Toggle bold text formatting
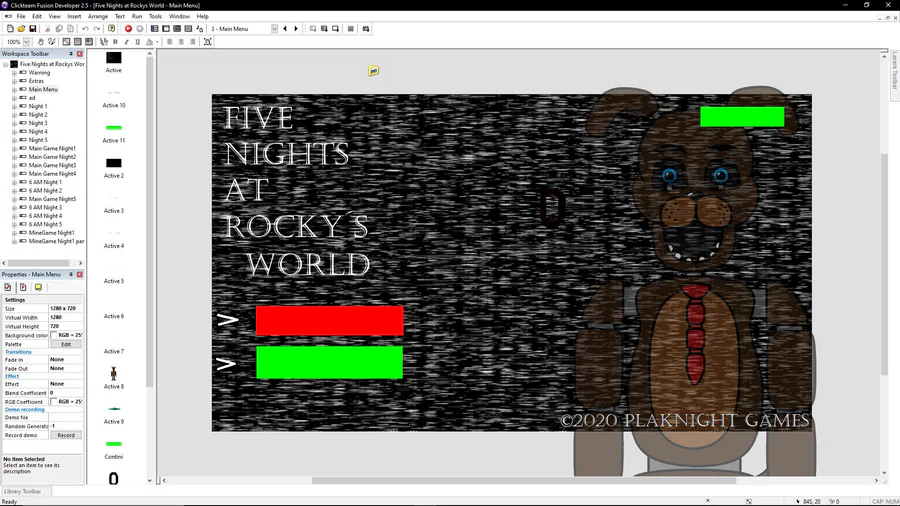900x506 pixels. click(115, 42)
